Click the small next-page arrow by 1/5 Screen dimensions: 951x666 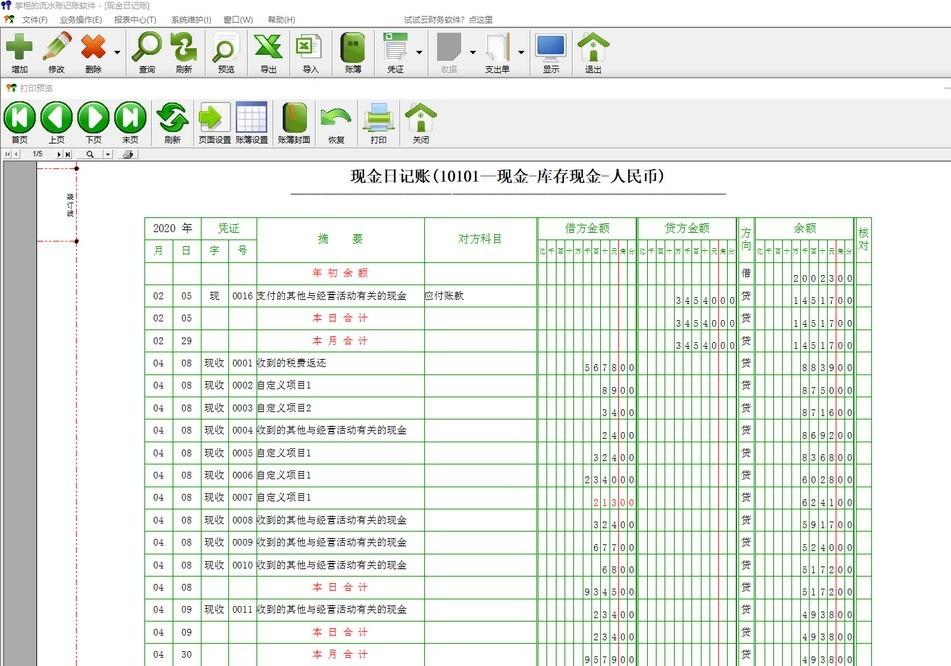(x=58, y=154)
